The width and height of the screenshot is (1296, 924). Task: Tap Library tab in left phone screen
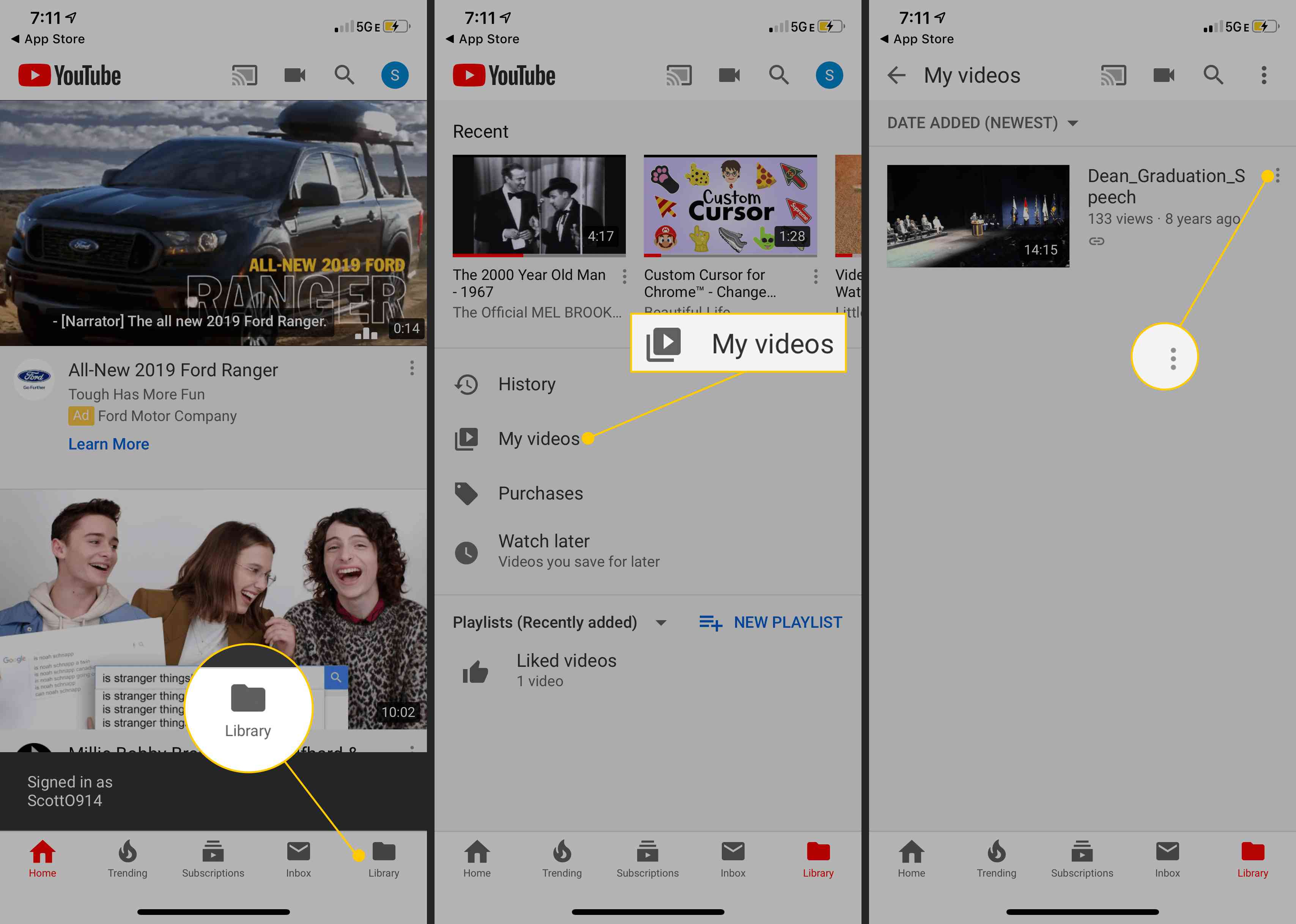(384, 859)
